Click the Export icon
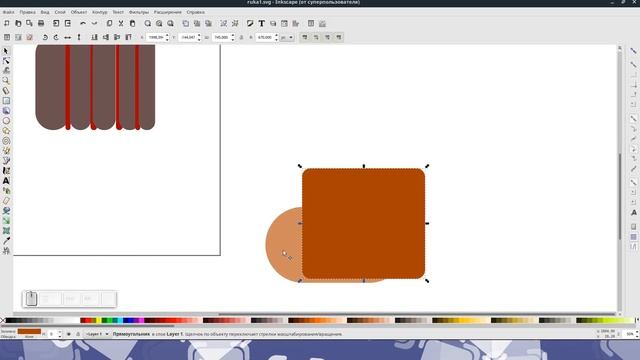This screenshot has height=360, width=640. [x=68, y=24]
